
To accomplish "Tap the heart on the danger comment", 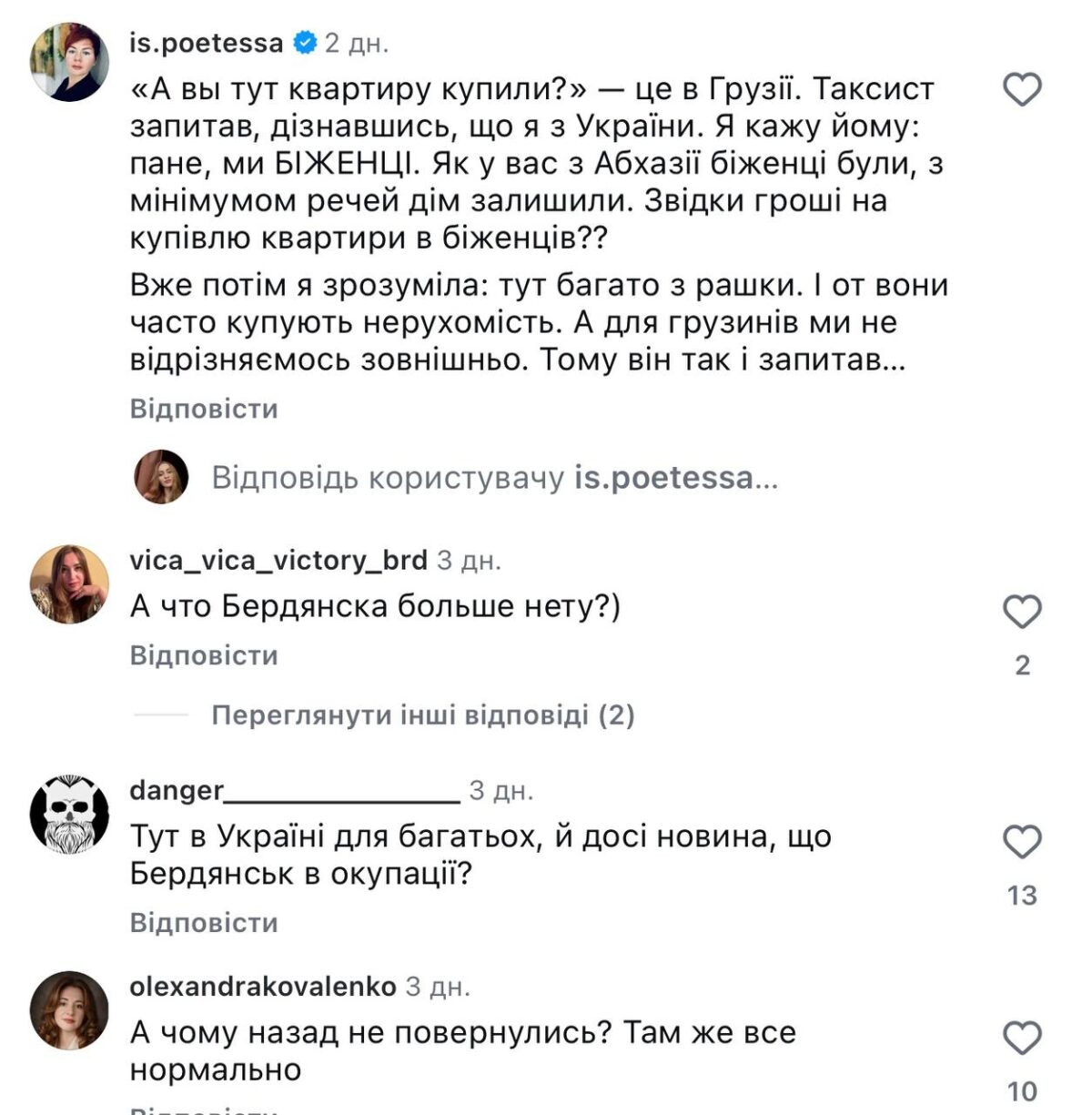I will pyautogui.click(x=1022, y=841).
